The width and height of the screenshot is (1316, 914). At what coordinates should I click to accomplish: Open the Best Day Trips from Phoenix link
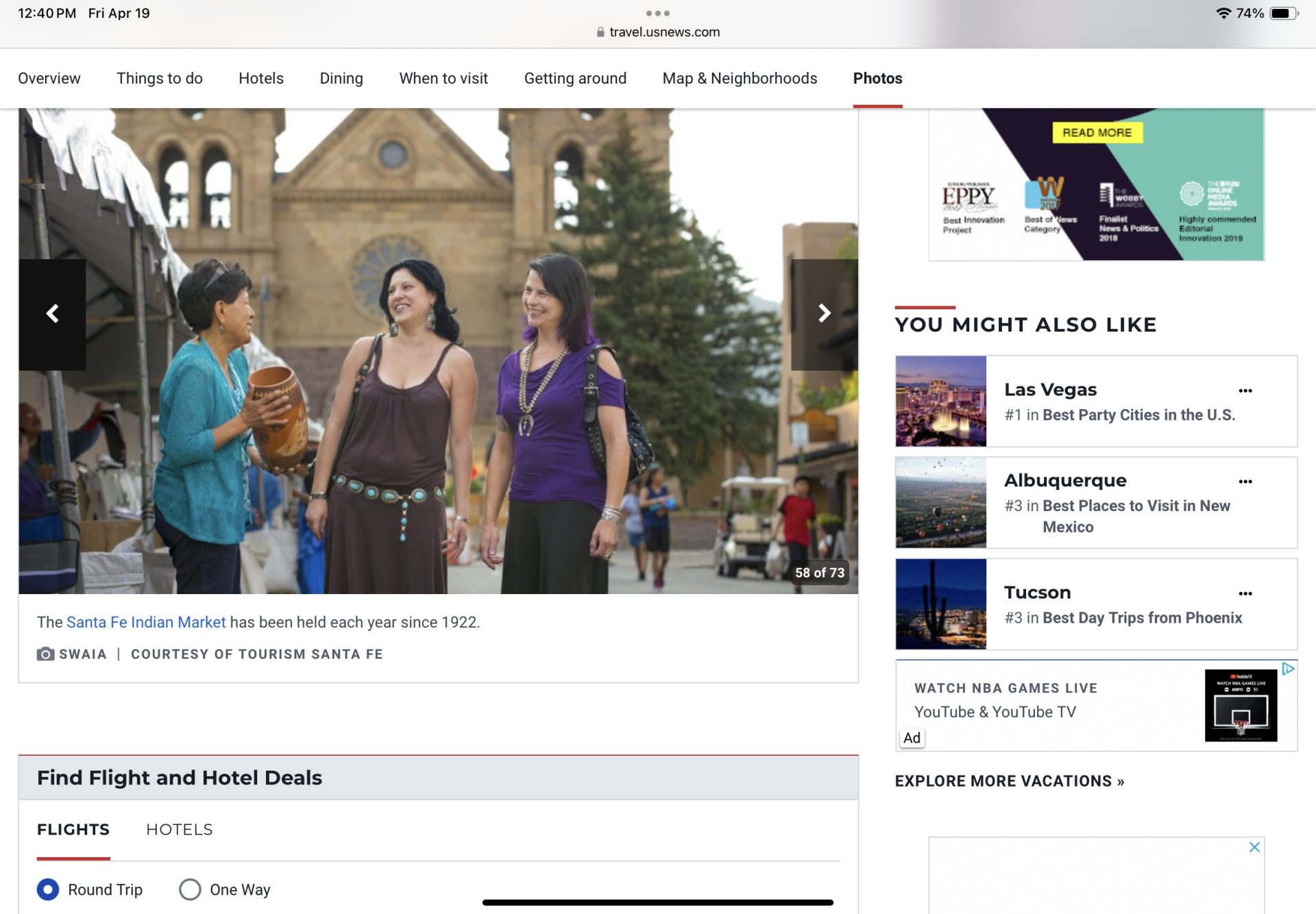1142,618
